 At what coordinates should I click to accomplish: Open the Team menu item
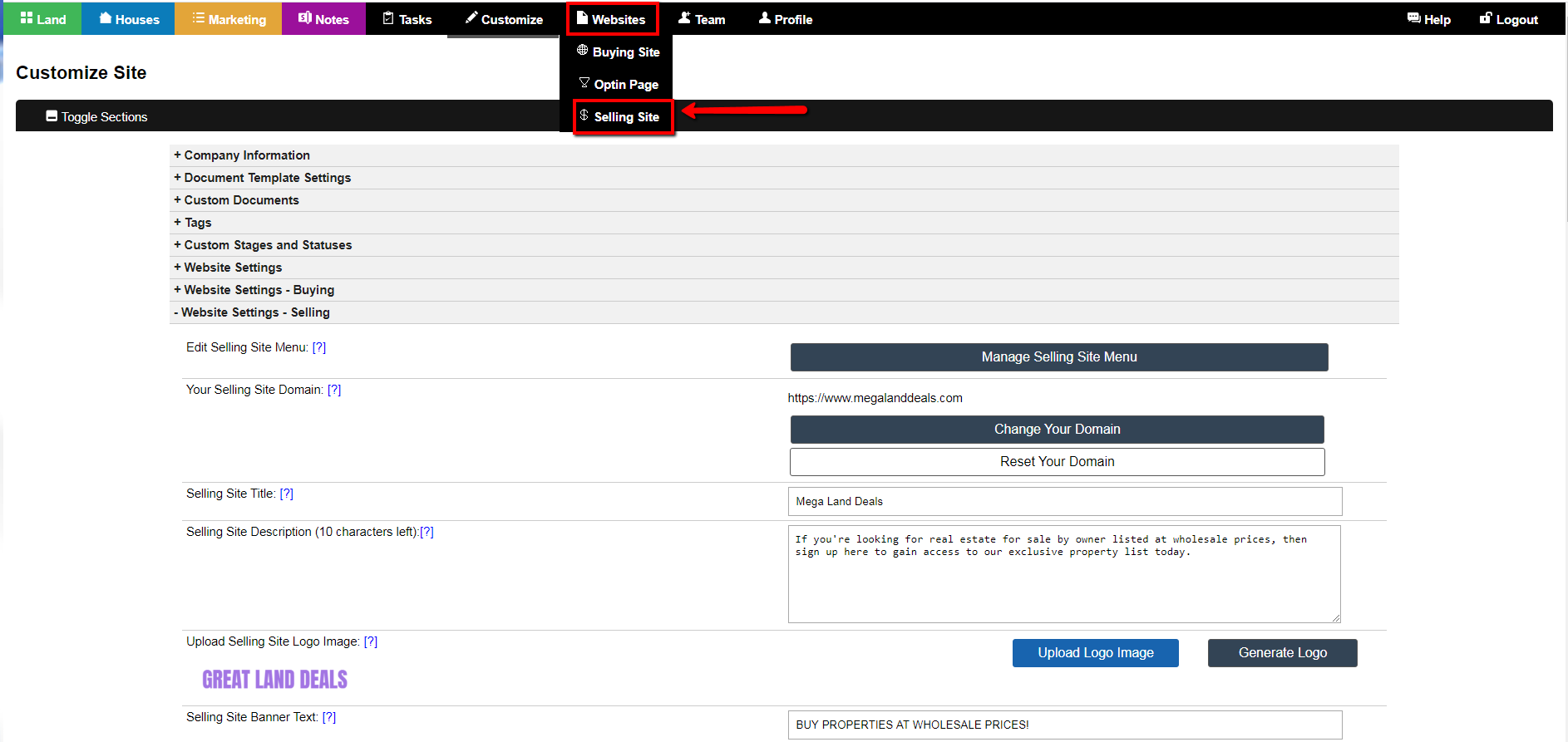(702, 19)
